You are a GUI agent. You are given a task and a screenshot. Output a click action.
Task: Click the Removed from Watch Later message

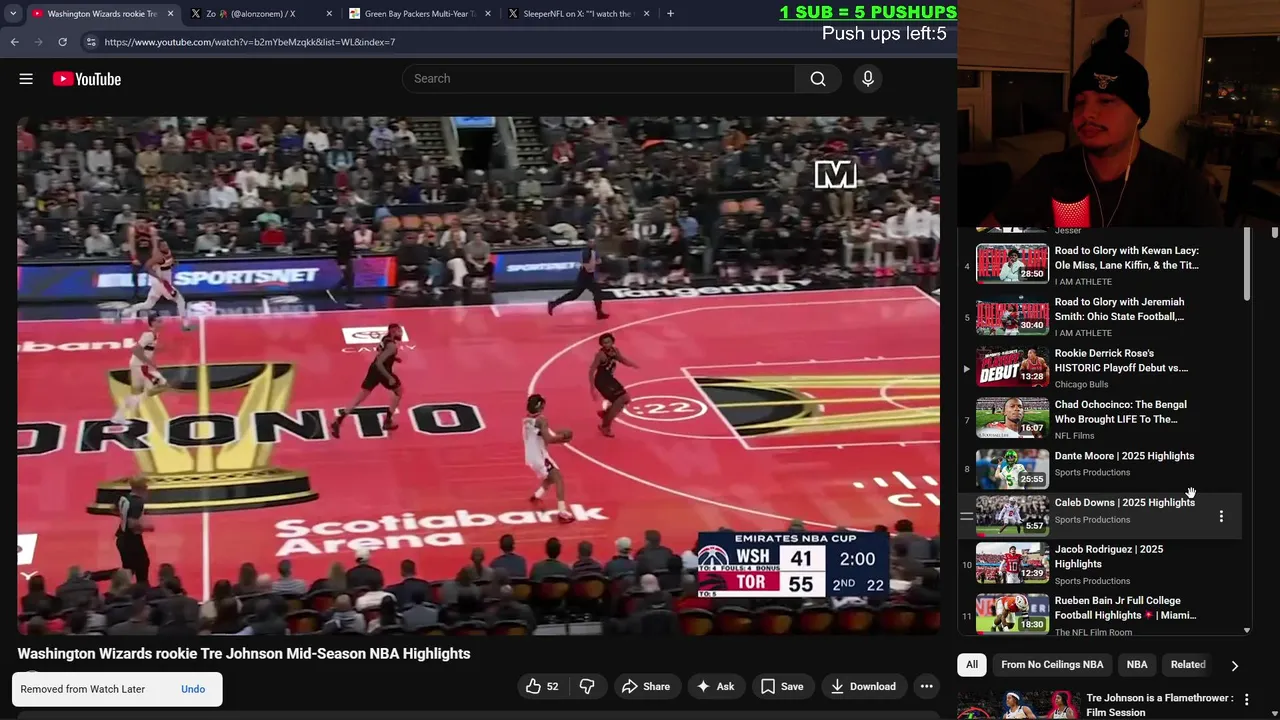click(83, 689)
